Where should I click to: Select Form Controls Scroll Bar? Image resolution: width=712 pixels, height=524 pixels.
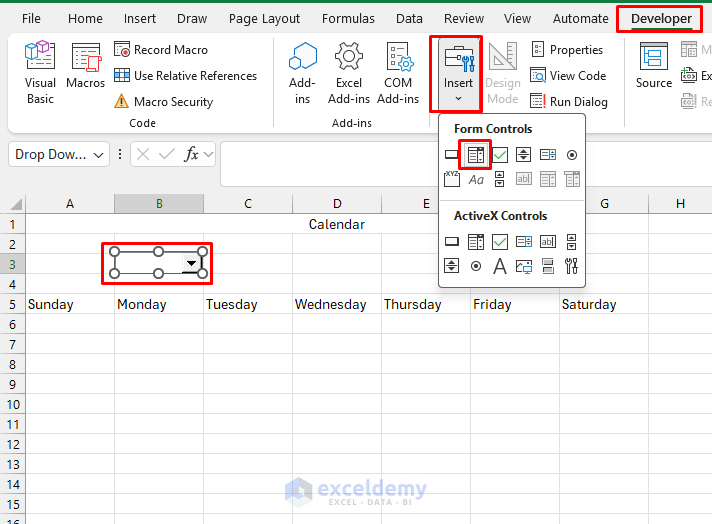coord(499,179)
